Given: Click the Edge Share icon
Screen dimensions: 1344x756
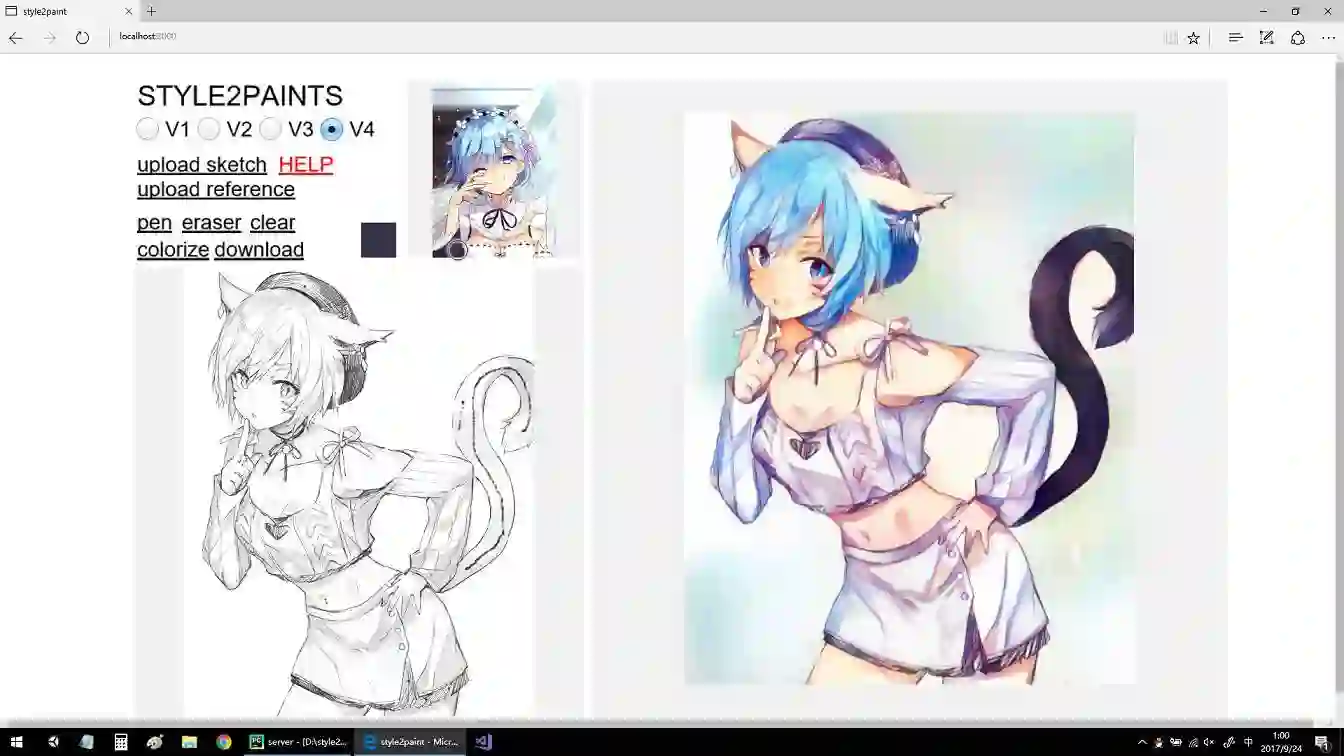Looking at the screenshot, I should pyautogui.click(x=1298, y=38).
